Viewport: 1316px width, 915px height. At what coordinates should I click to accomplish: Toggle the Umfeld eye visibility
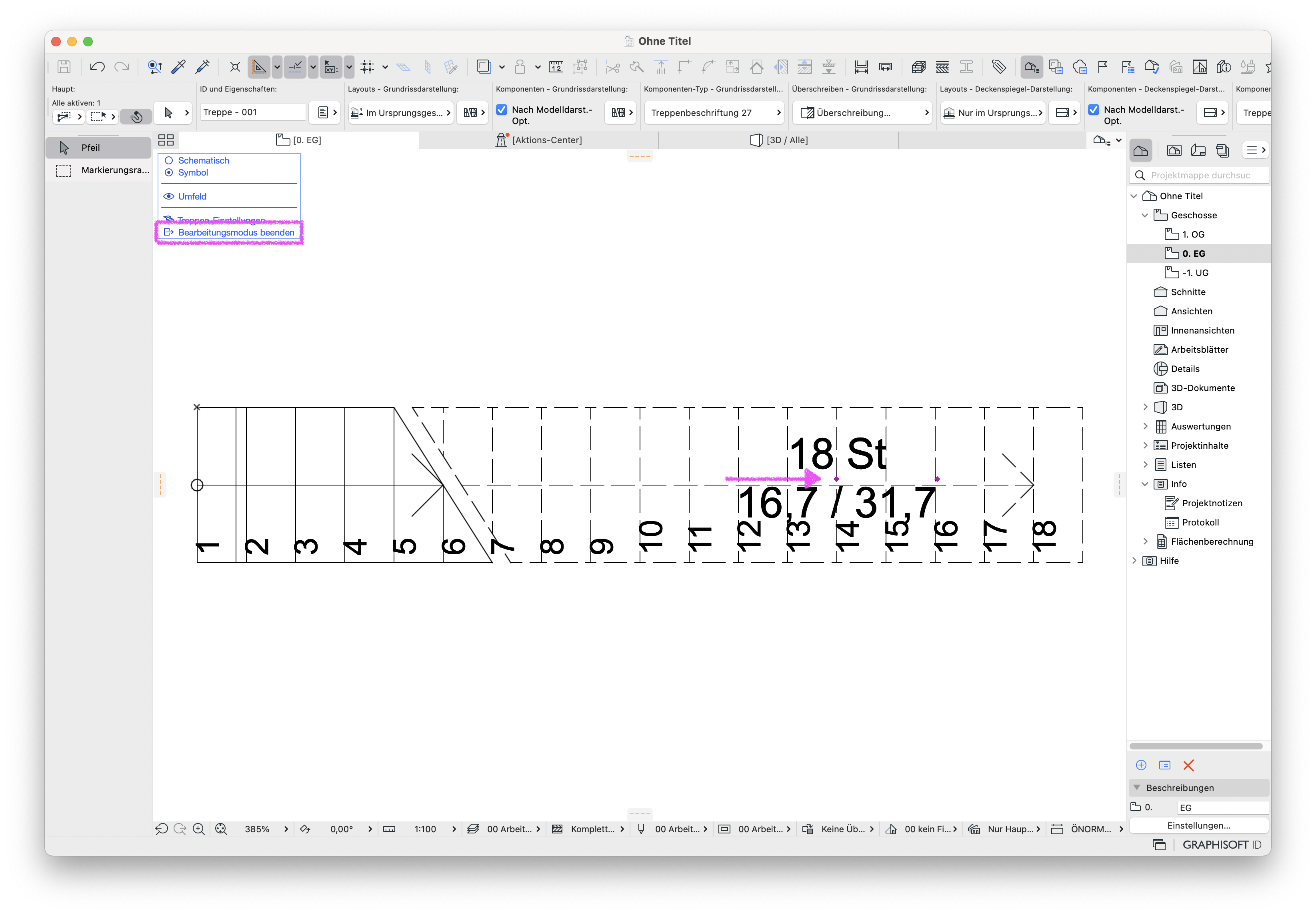tap(168, 196)
